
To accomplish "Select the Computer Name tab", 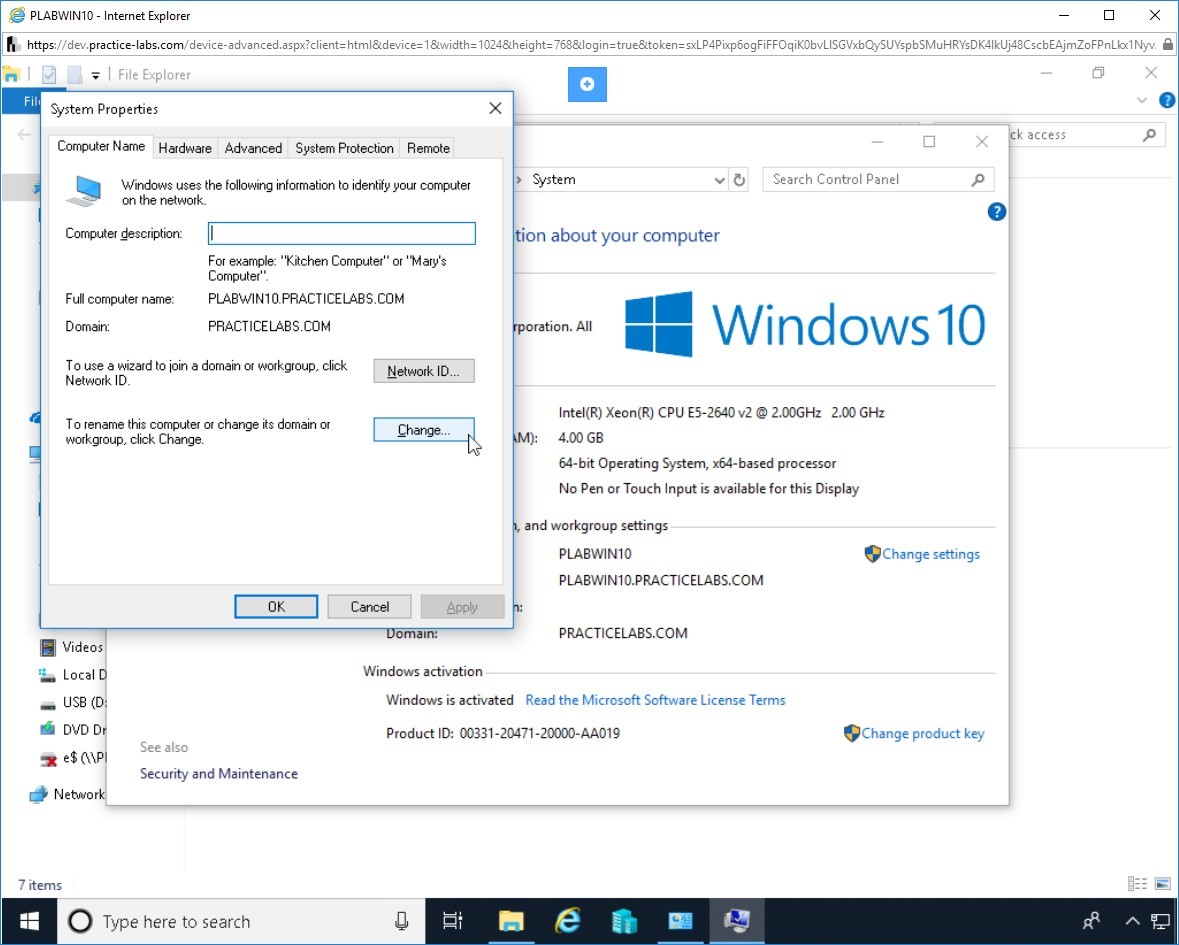I will coord(101,146).
